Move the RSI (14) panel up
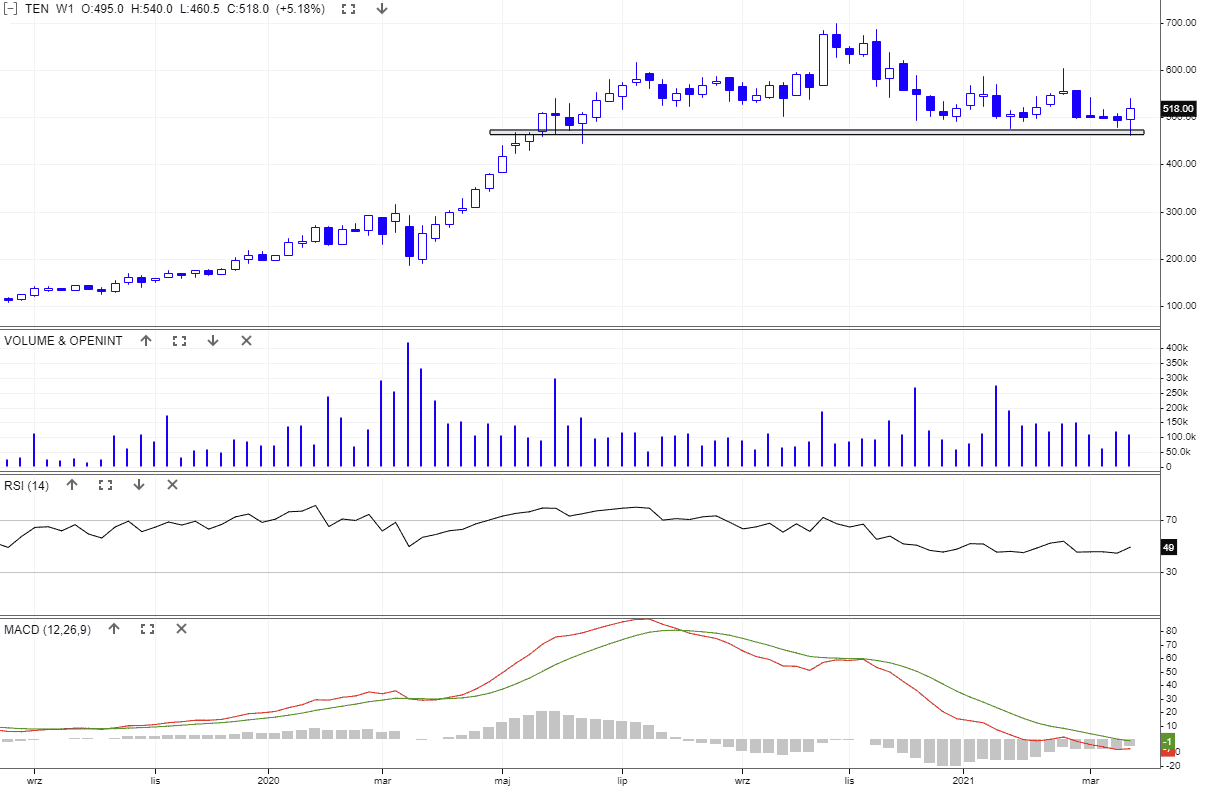The width and height of the screenshot is (1206, 789). click(x=72, y=485)
